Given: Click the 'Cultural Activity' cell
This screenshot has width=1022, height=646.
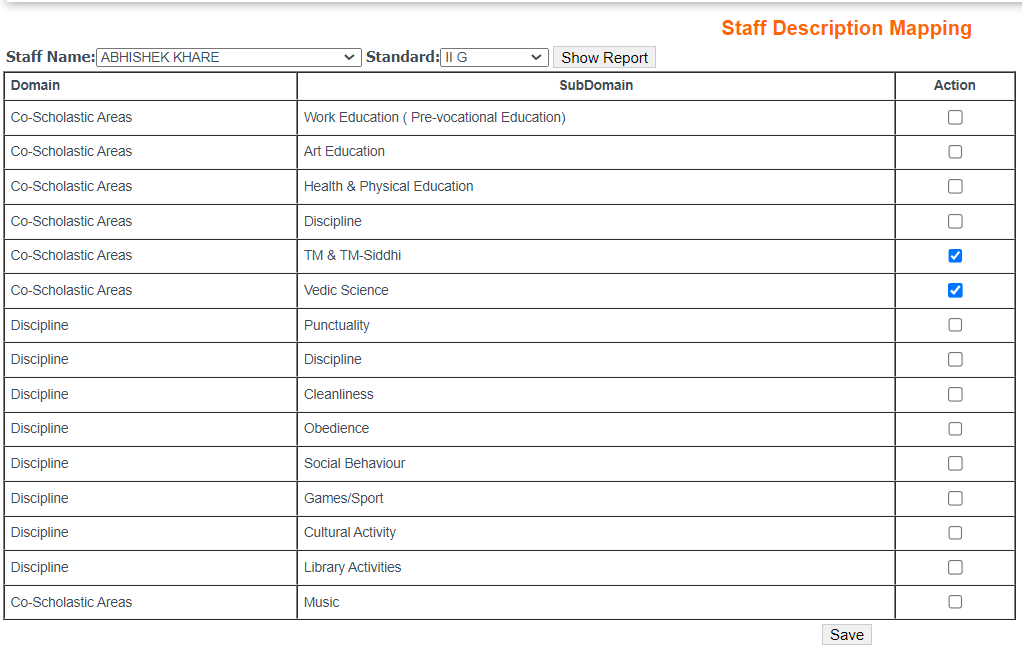Looking at the screenshot, I should click(x=596, y=533).
